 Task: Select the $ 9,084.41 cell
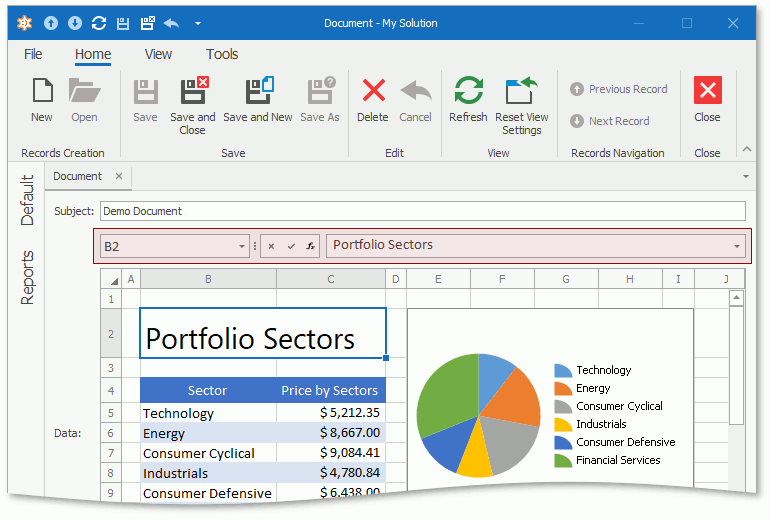coord(331,453)
